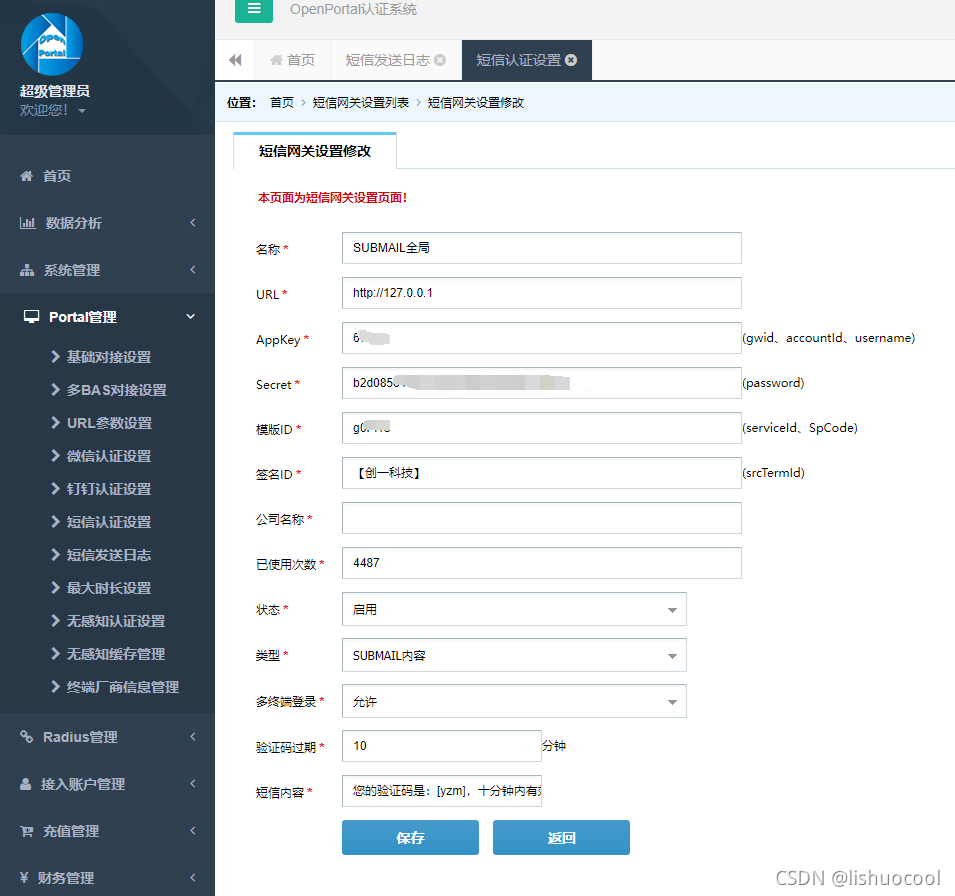
Task: Open 基础对接设置 in the sidebar
Action: tap(108, 357)
